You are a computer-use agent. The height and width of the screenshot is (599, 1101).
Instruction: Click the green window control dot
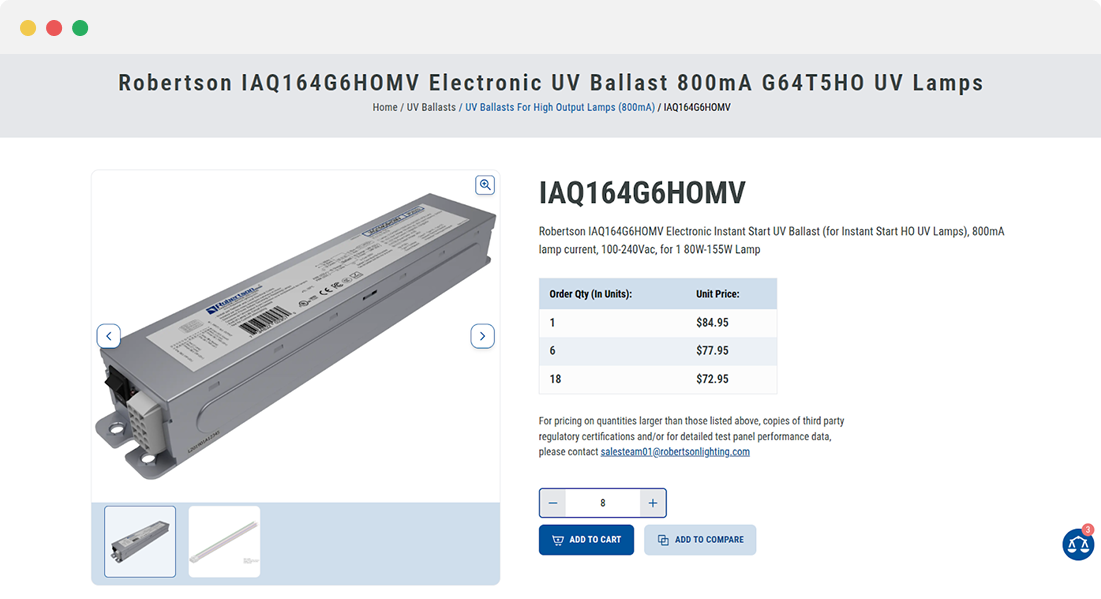[x=80, y=28]
